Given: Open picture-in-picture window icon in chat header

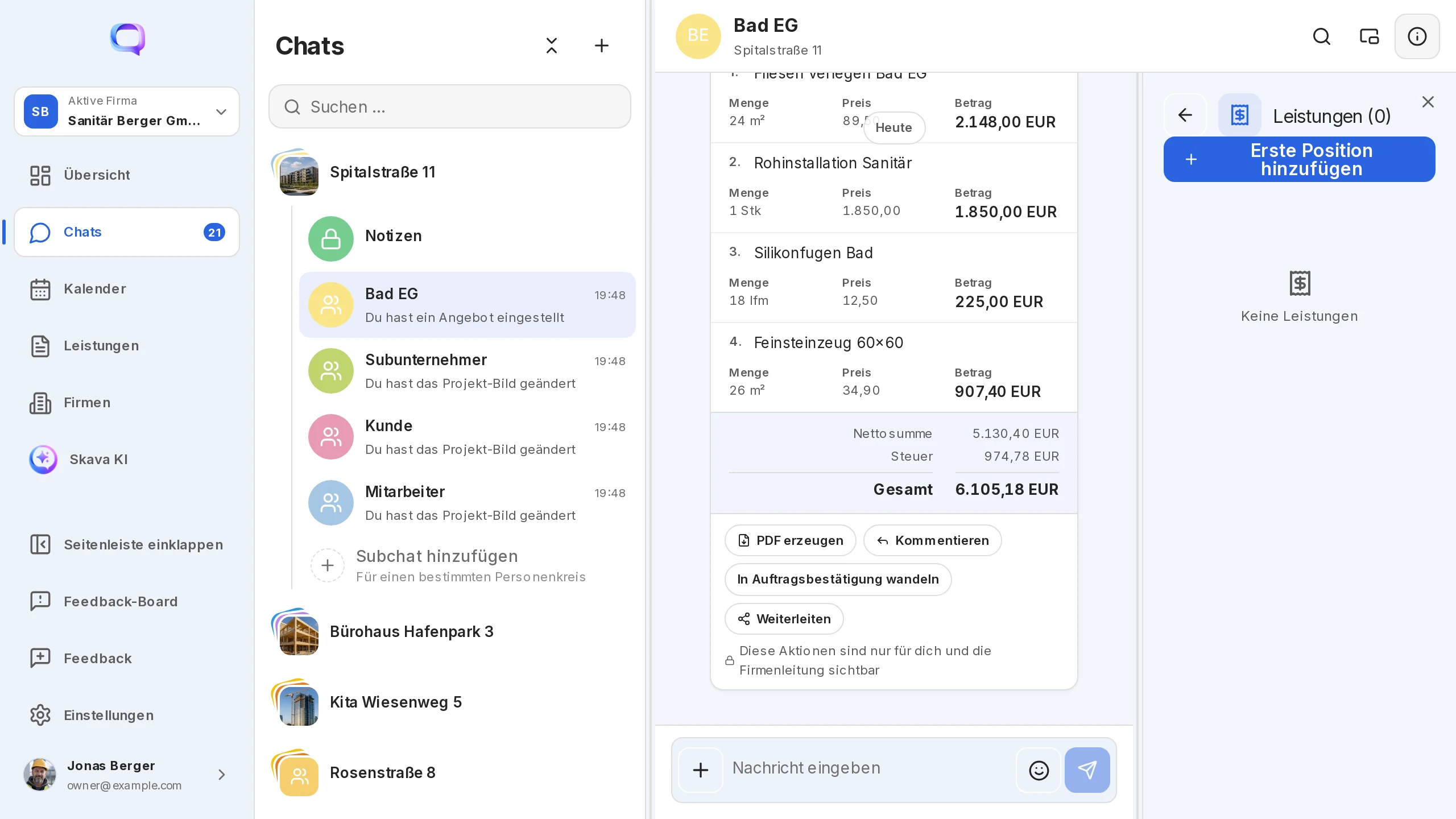Looking at the screenshot, I should (x=1369, y=36).
